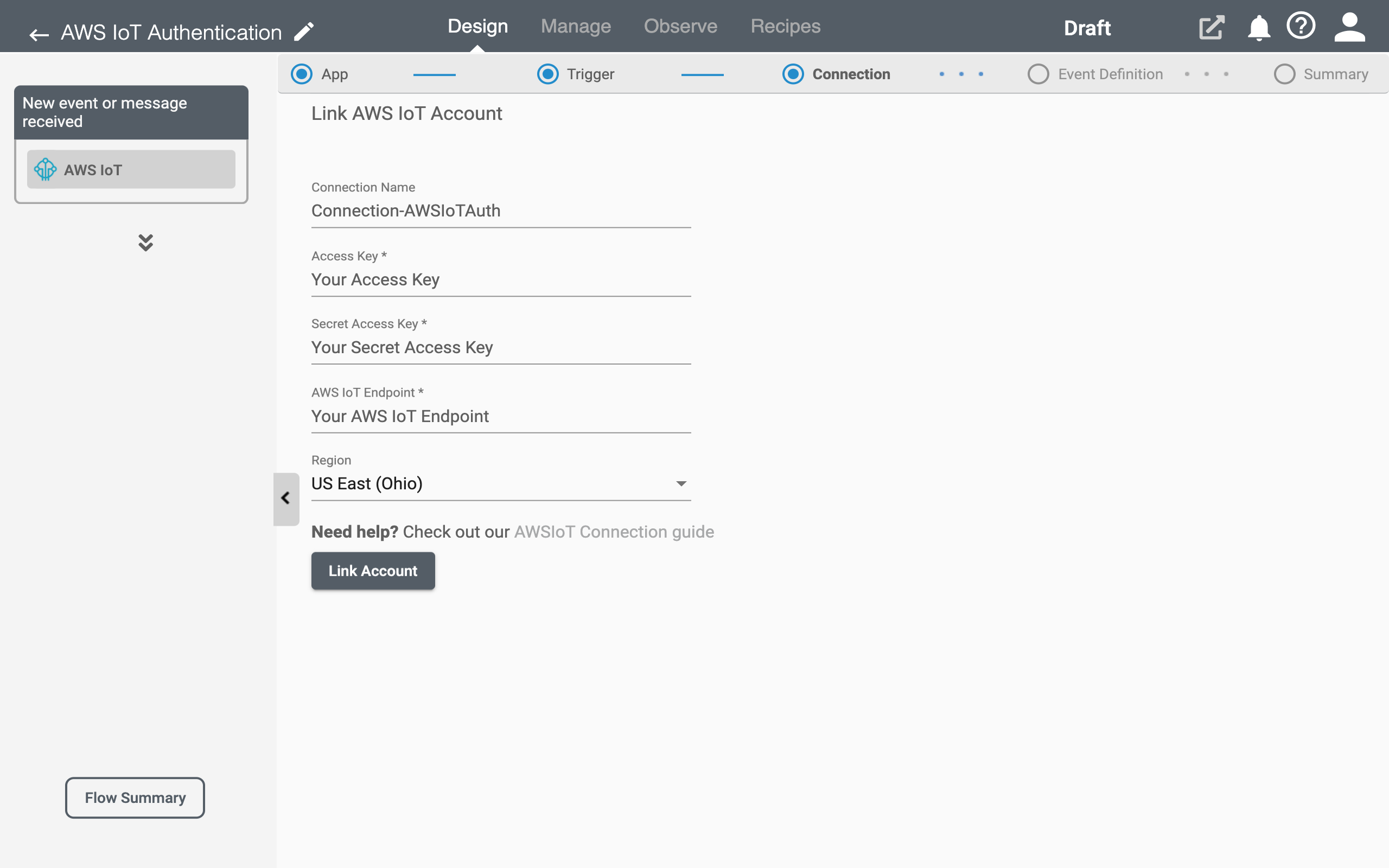
Task: Select the Connection step radio
Action: click(x=793, y=74)
